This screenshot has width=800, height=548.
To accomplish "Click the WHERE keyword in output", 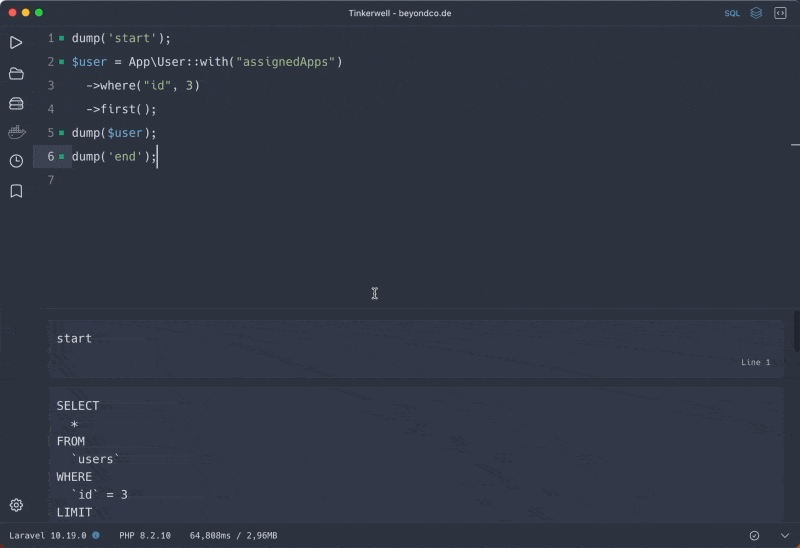I will (x=74, y=477).
